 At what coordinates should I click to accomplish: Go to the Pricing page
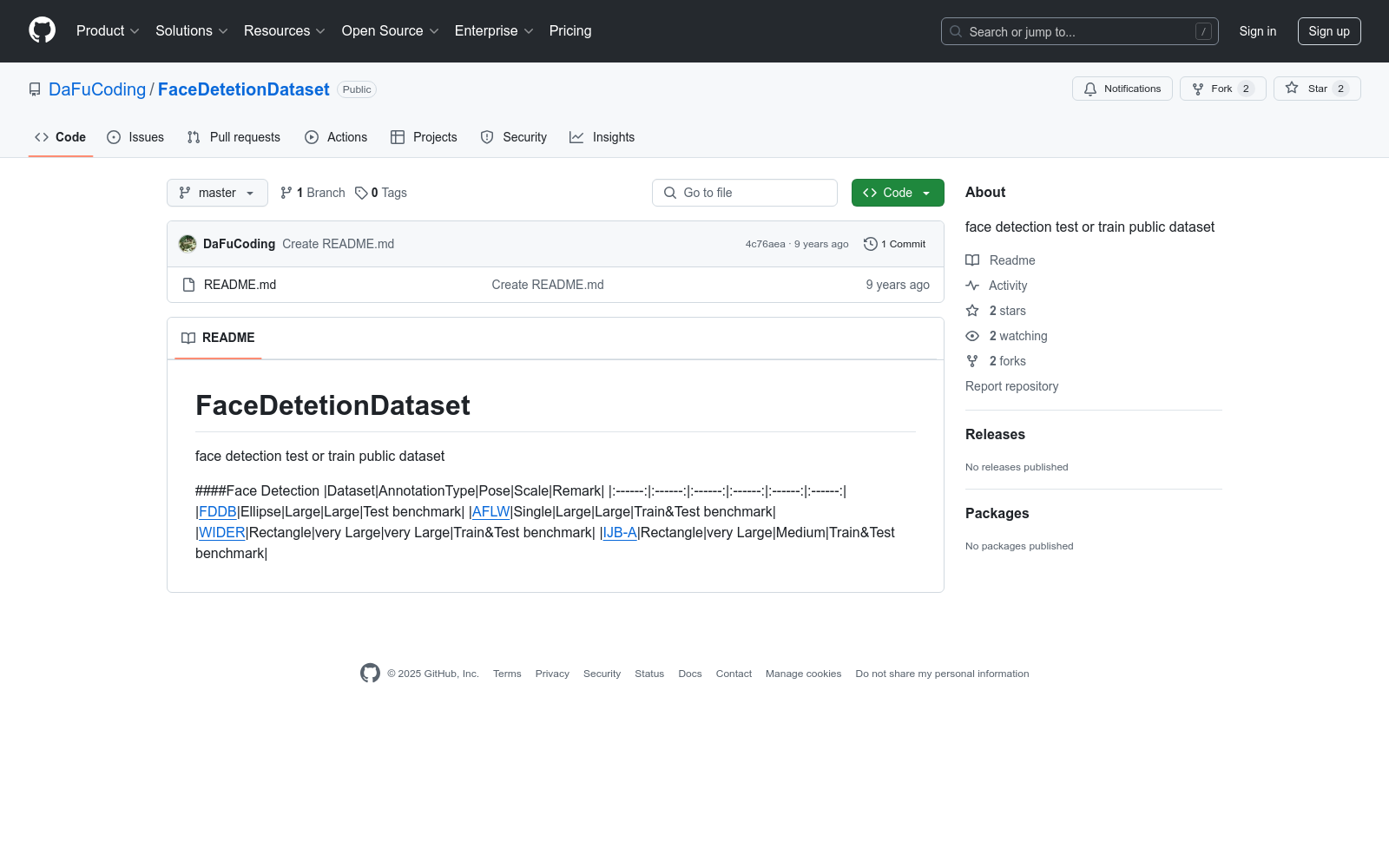[x=570, y=30]
